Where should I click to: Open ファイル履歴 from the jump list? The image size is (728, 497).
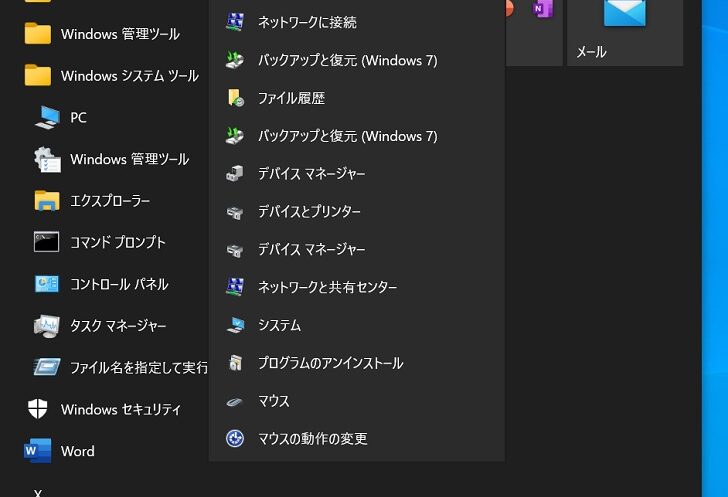(357, 98)
